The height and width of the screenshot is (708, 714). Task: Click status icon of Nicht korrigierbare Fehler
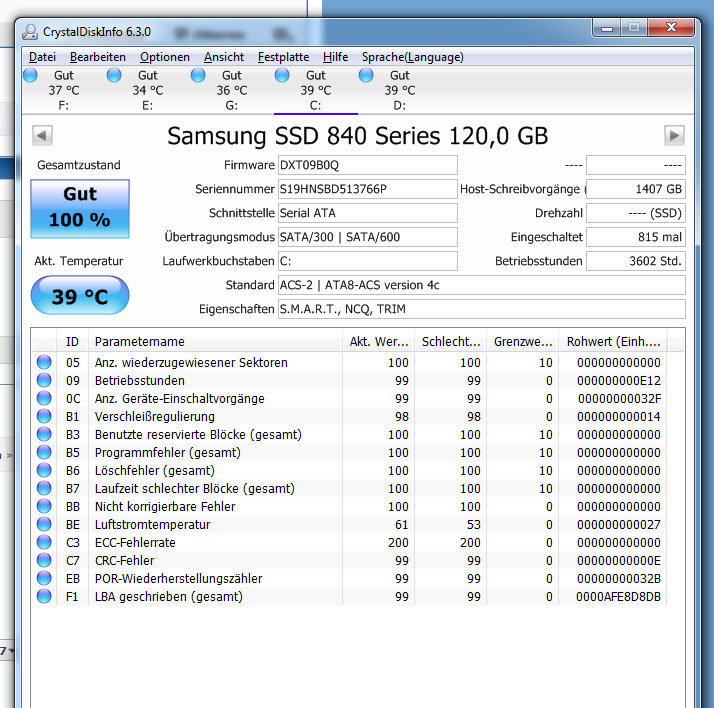(44, 506)
